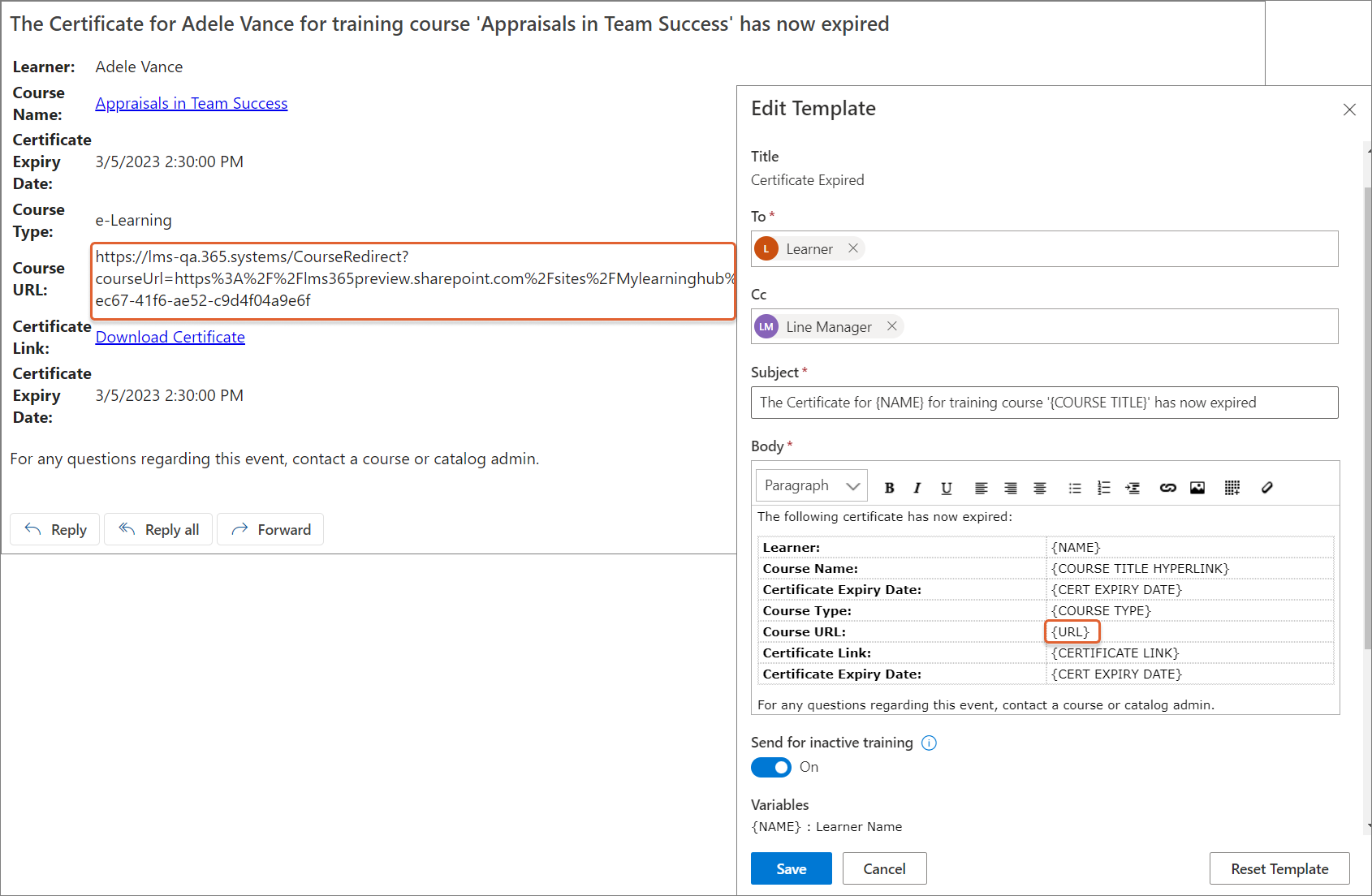Insert a bulleted list in the body
Image resolution: width=1372 pixels, height=896 pixels.
click(x=1075, y=488)
